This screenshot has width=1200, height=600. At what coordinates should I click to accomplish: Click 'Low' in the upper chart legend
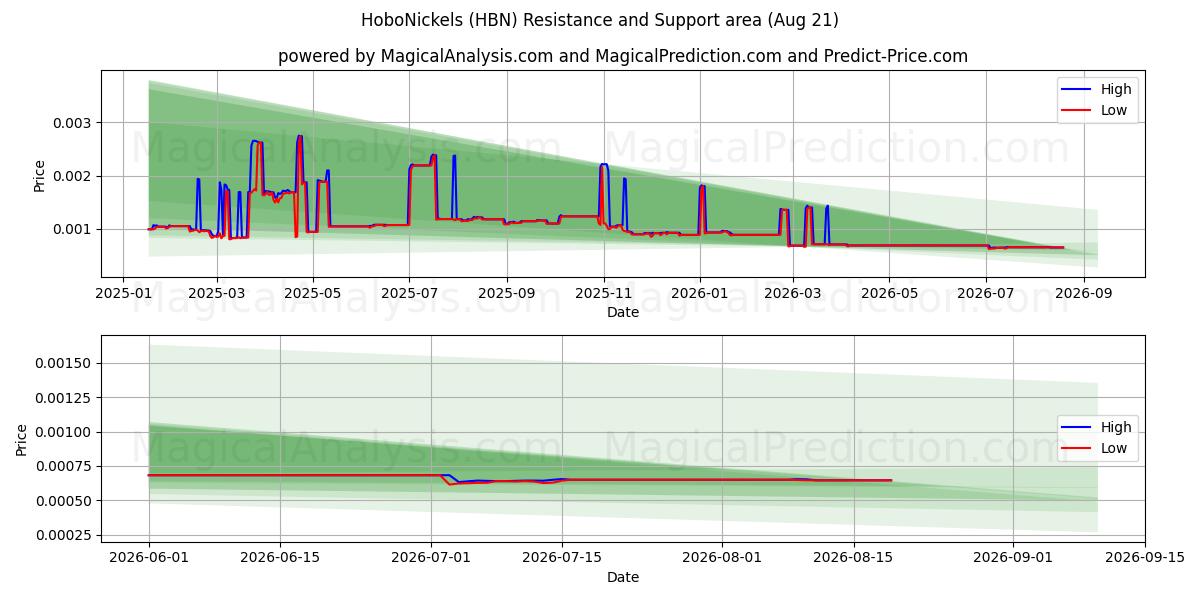coord(1114,110)
